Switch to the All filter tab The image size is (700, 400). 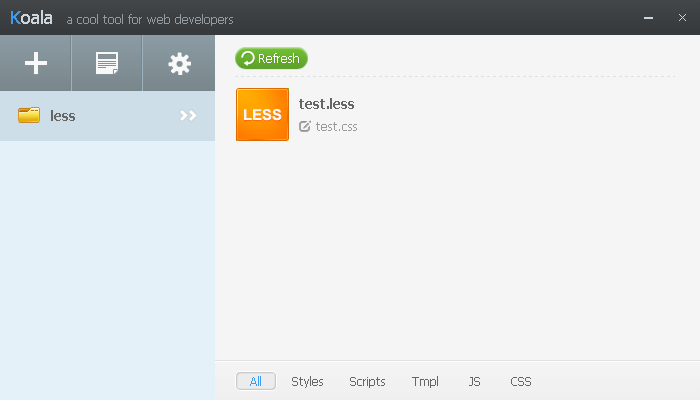coord(256,381)
